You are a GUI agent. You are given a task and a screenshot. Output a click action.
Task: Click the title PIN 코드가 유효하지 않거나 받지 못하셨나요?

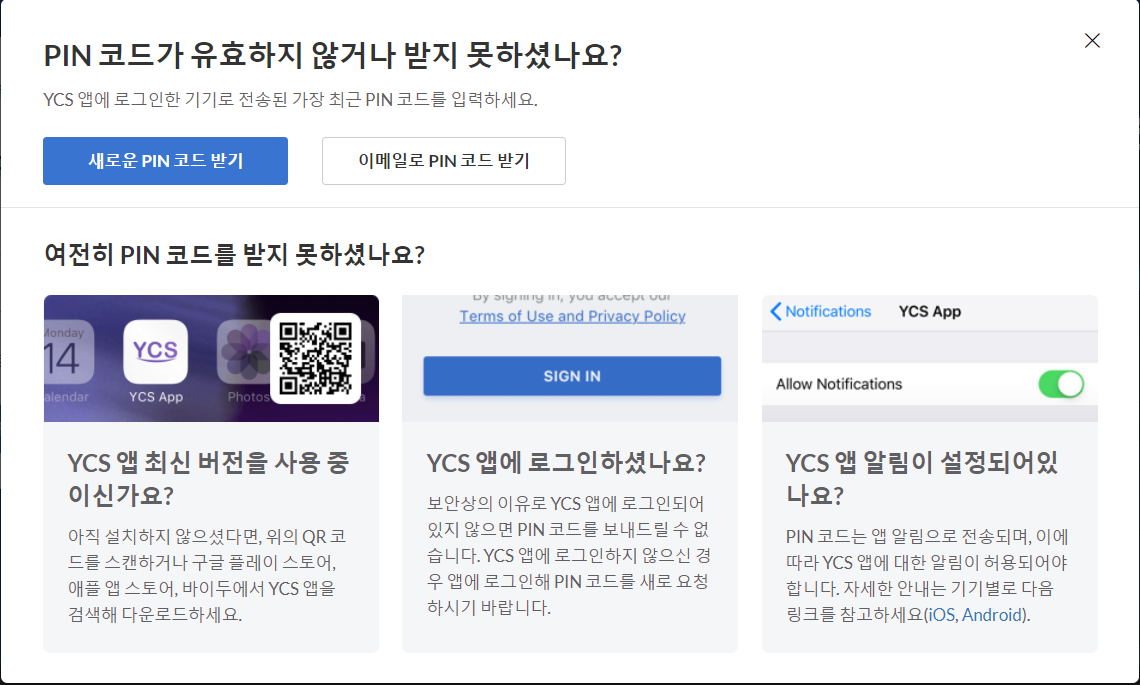(x=333, y=55)
